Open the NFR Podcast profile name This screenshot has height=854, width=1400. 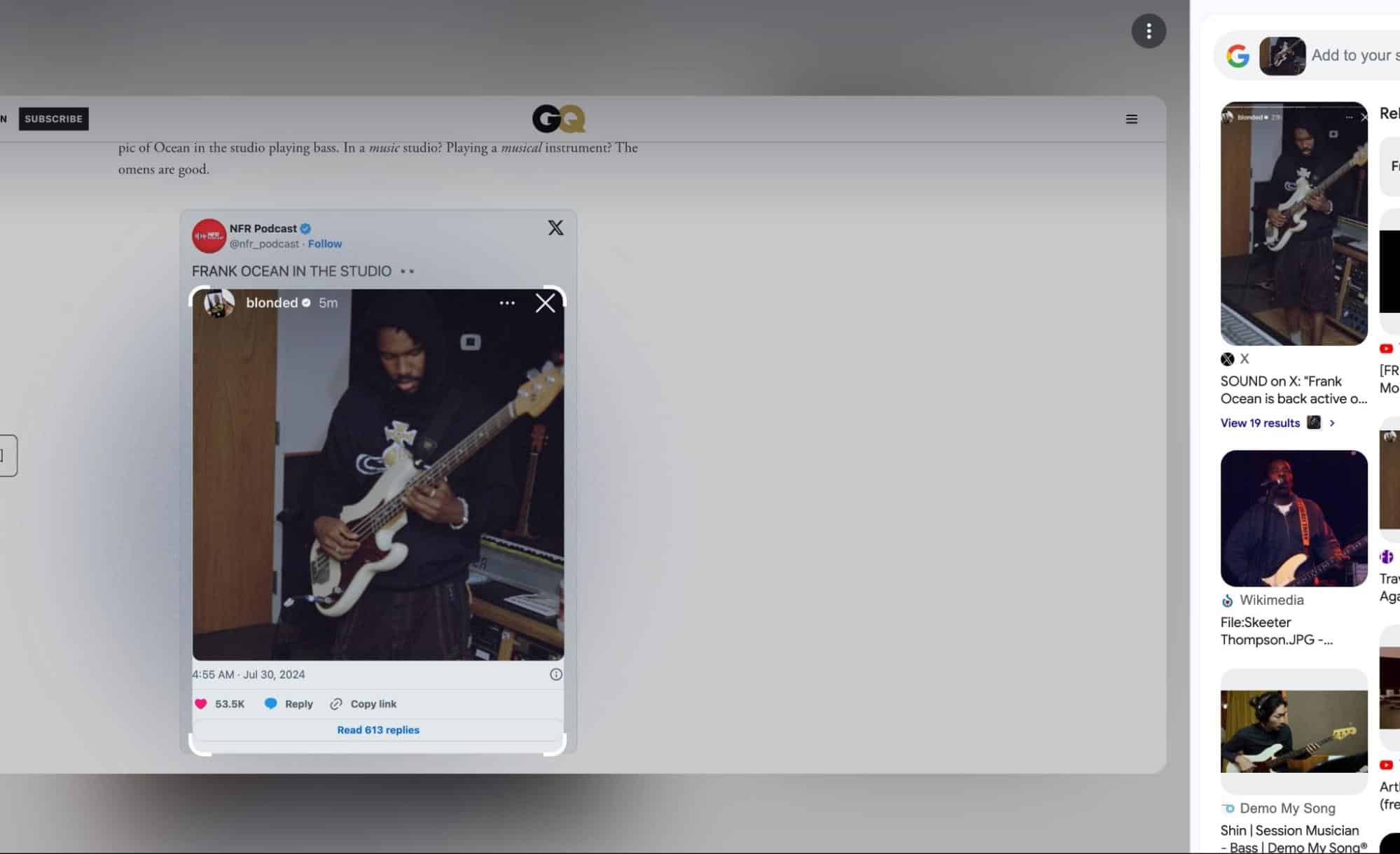pos(263,228)
